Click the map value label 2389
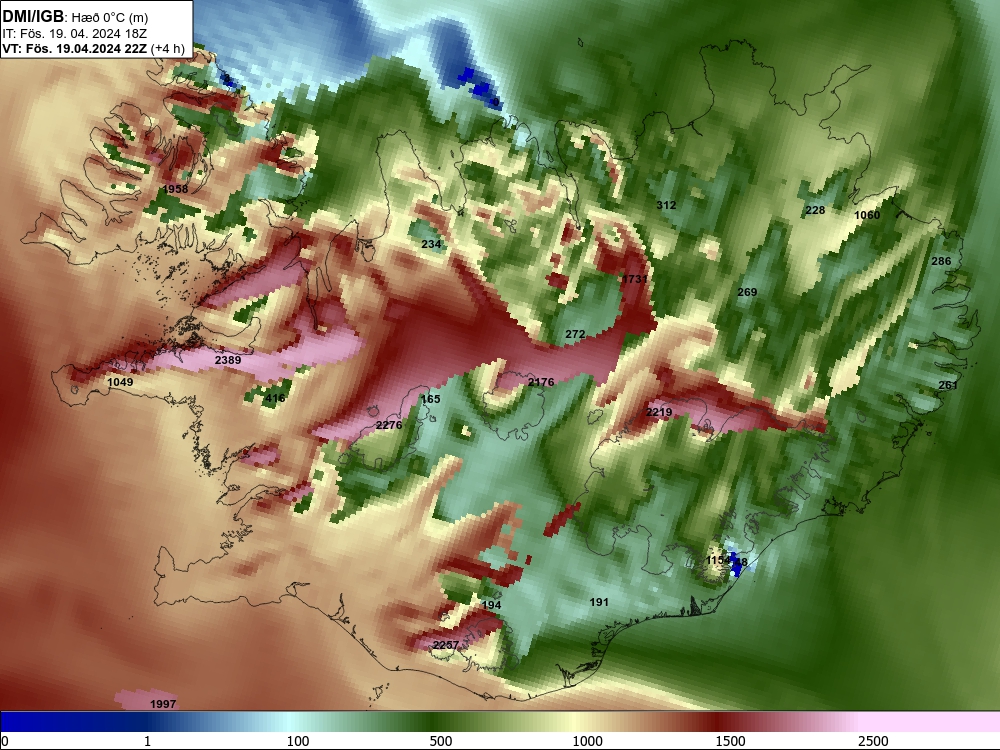The image size is (1000, 750). pyautogui.click(x=228, y=360)
